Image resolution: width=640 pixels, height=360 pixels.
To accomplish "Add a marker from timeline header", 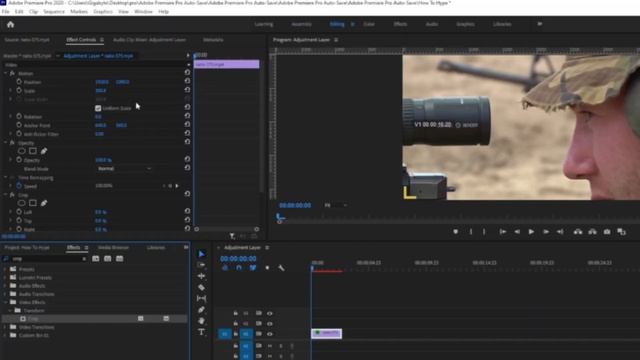I will (267, 268).
